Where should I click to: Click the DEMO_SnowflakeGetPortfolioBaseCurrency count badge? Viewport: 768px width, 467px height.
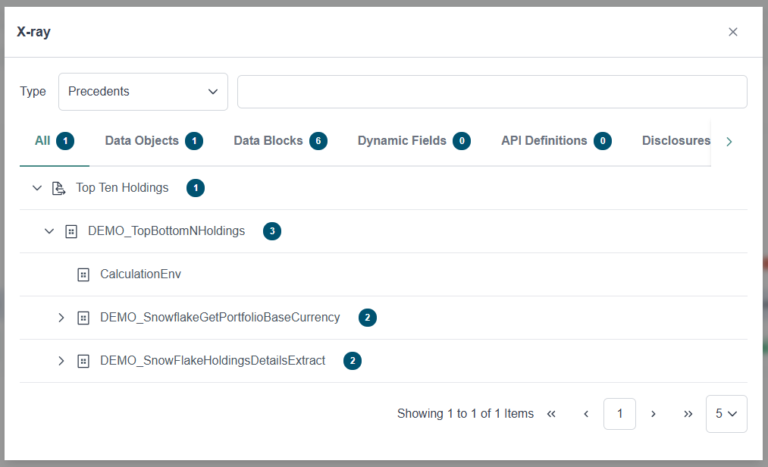[x=367, y=318]
